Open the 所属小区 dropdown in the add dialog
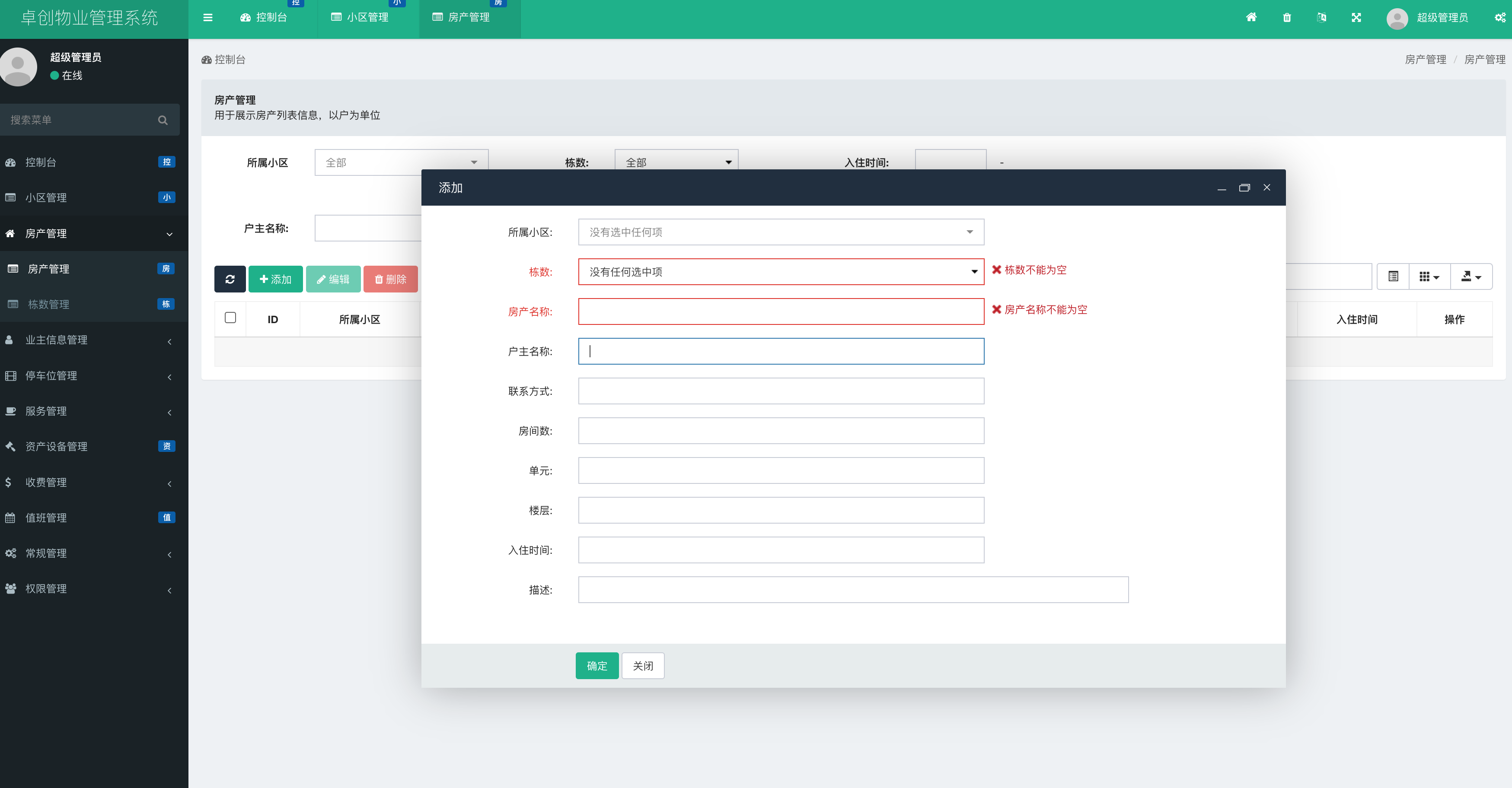The image size is (1512, 788). pos(781,232)
